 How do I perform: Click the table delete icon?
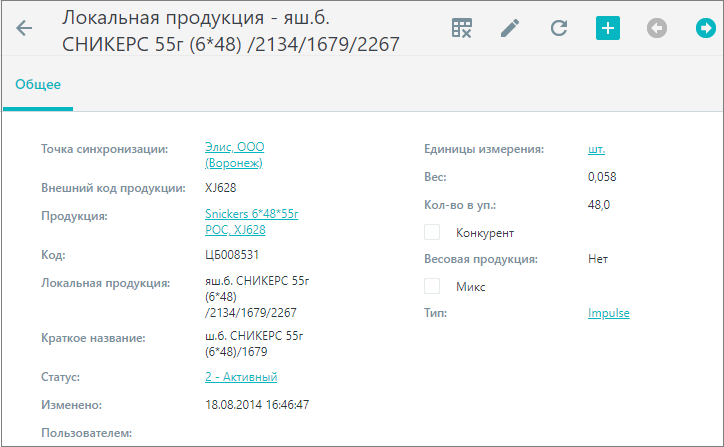(x=462, y=28)
